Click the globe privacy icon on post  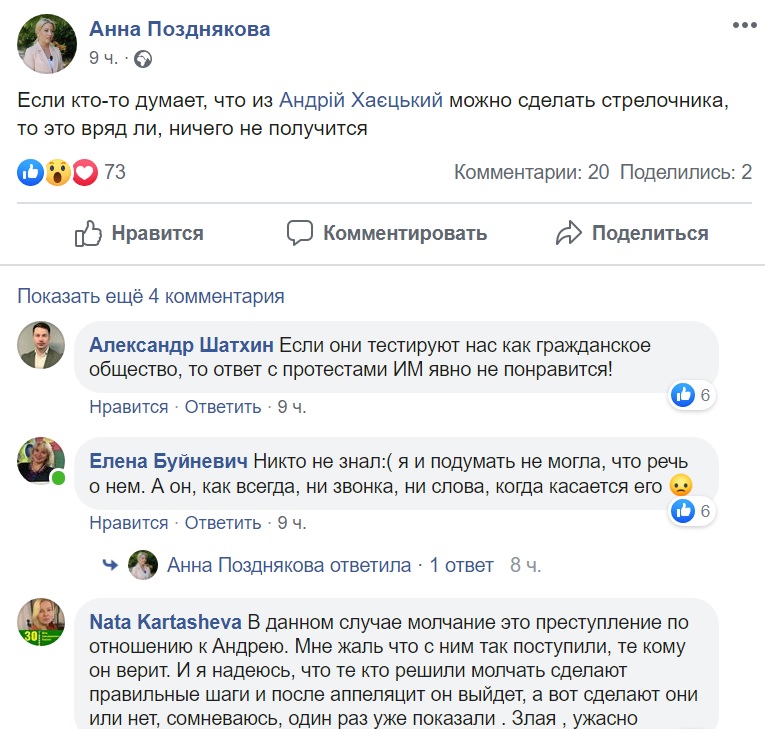click(x=142, y=59)
